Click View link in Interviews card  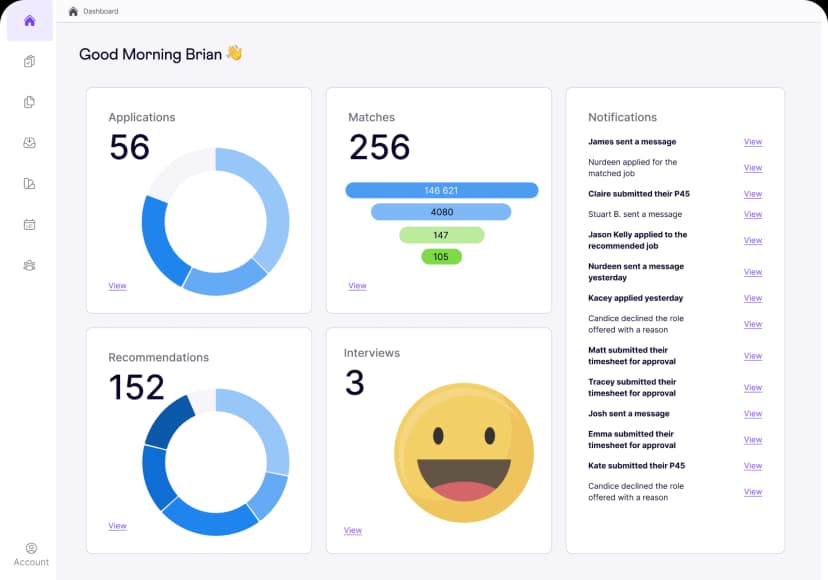352,530
